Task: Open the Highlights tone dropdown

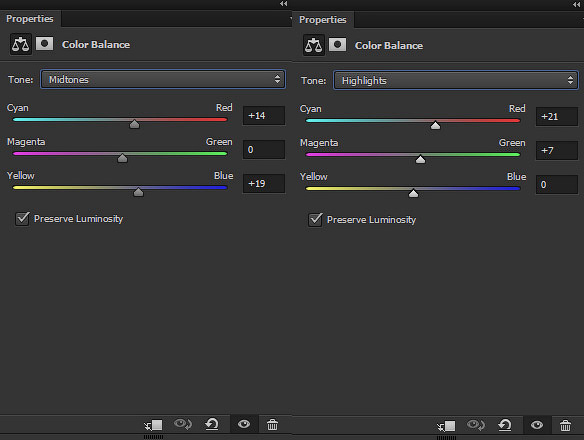Action: (456, 80)
